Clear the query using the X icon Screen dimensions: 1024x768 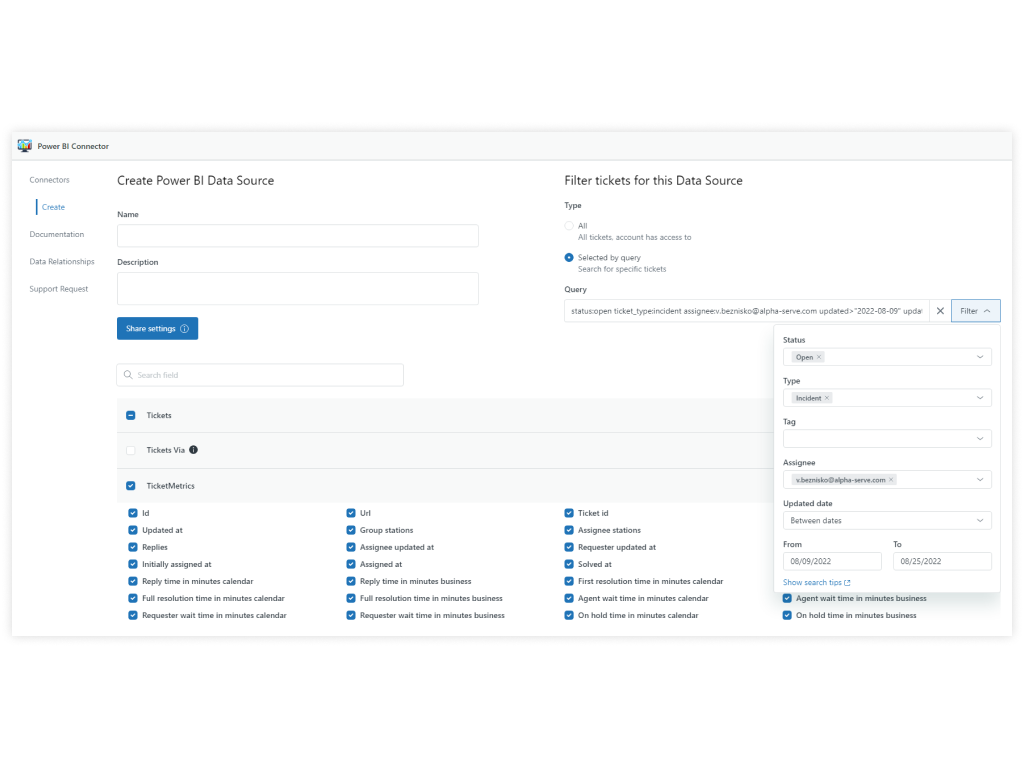pyautogui.click(x=940, y=310)
